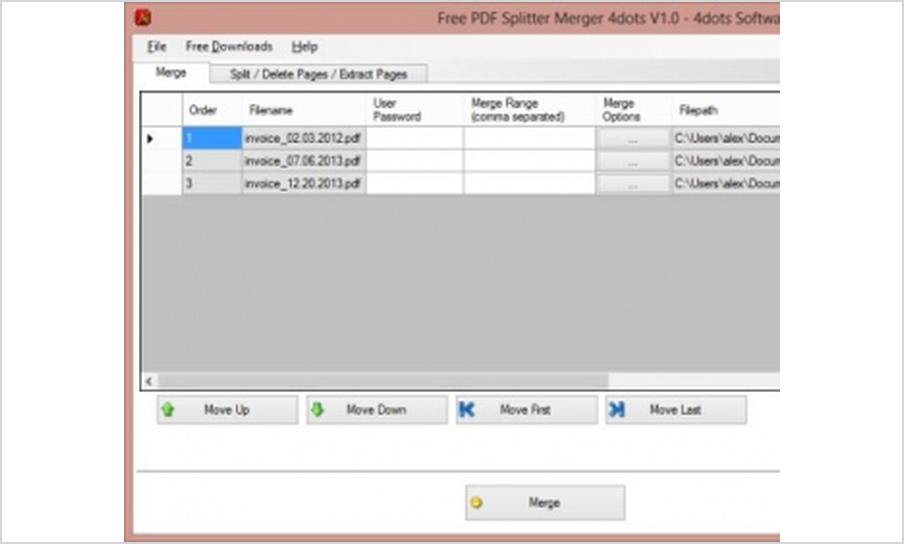Select the row header of row 2

click(x=162, y=161)
